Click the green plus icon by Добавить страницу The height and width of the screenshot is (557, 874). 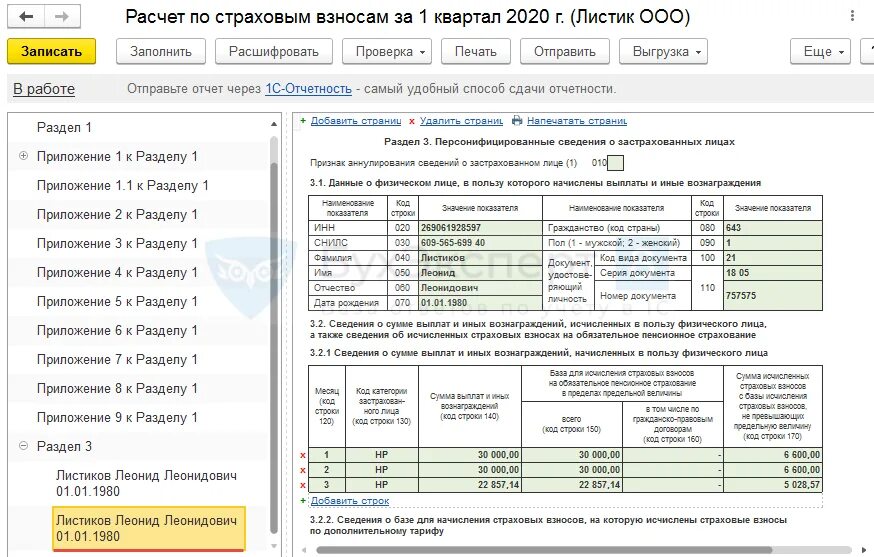[303, 120]
